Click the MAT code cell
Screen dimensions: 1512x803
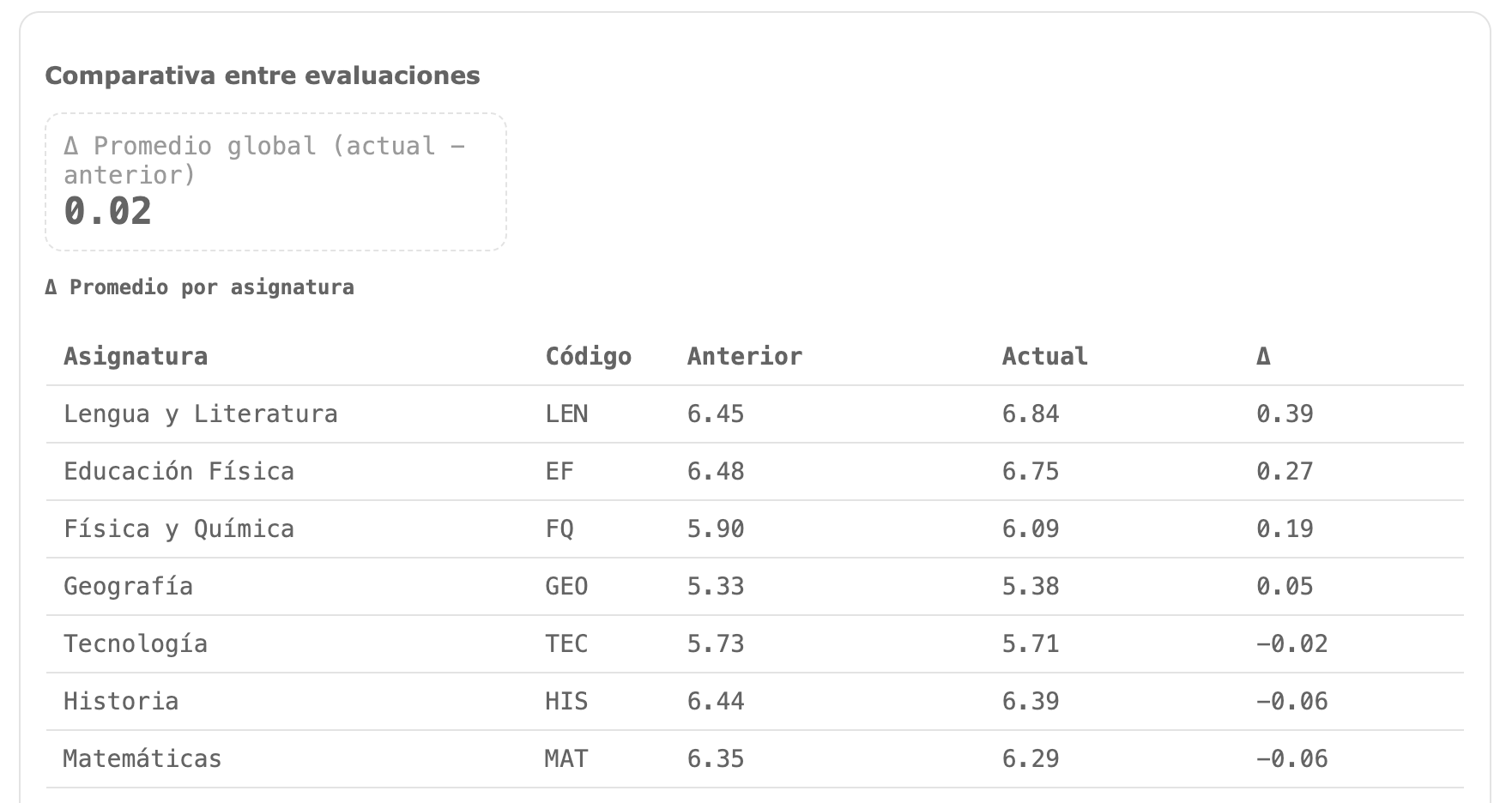click(x=566, y=758)
